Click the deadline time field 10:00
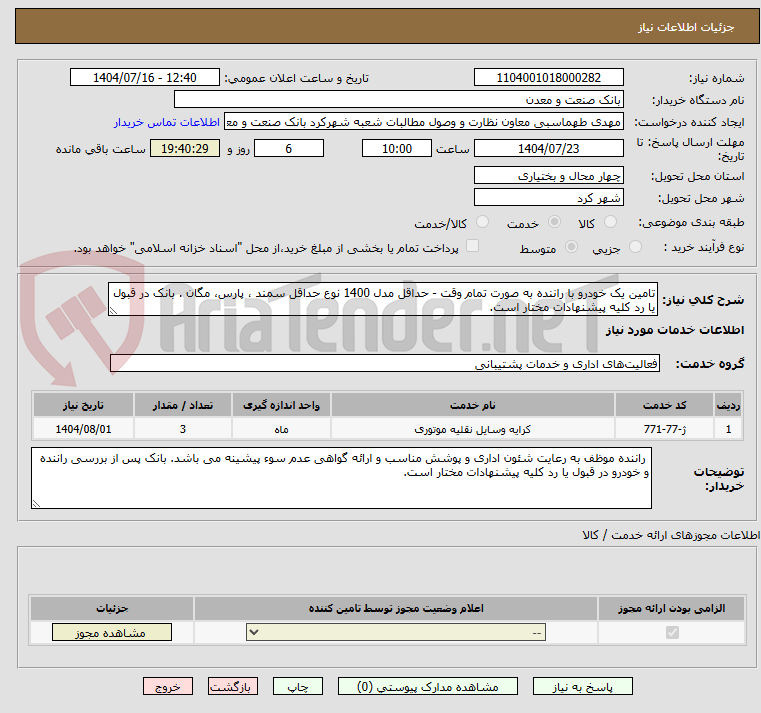 [397, 149]
